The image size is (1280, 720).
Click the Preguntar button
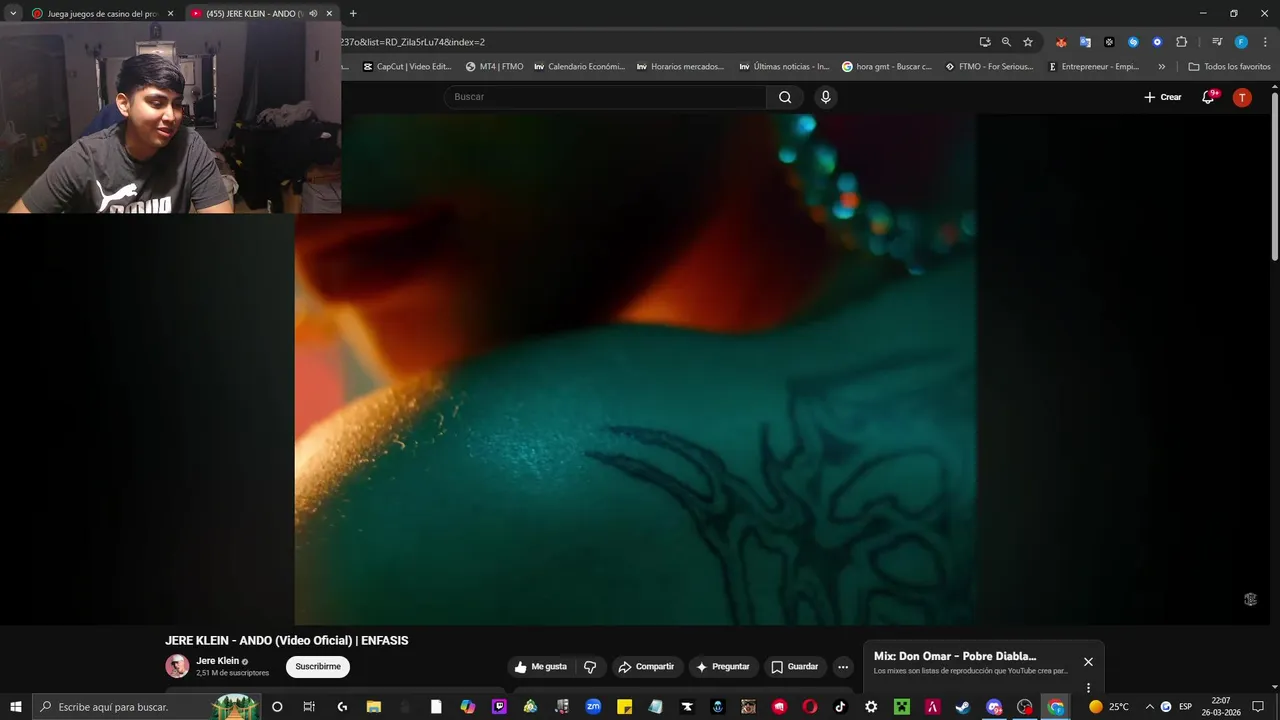(723, 667)
